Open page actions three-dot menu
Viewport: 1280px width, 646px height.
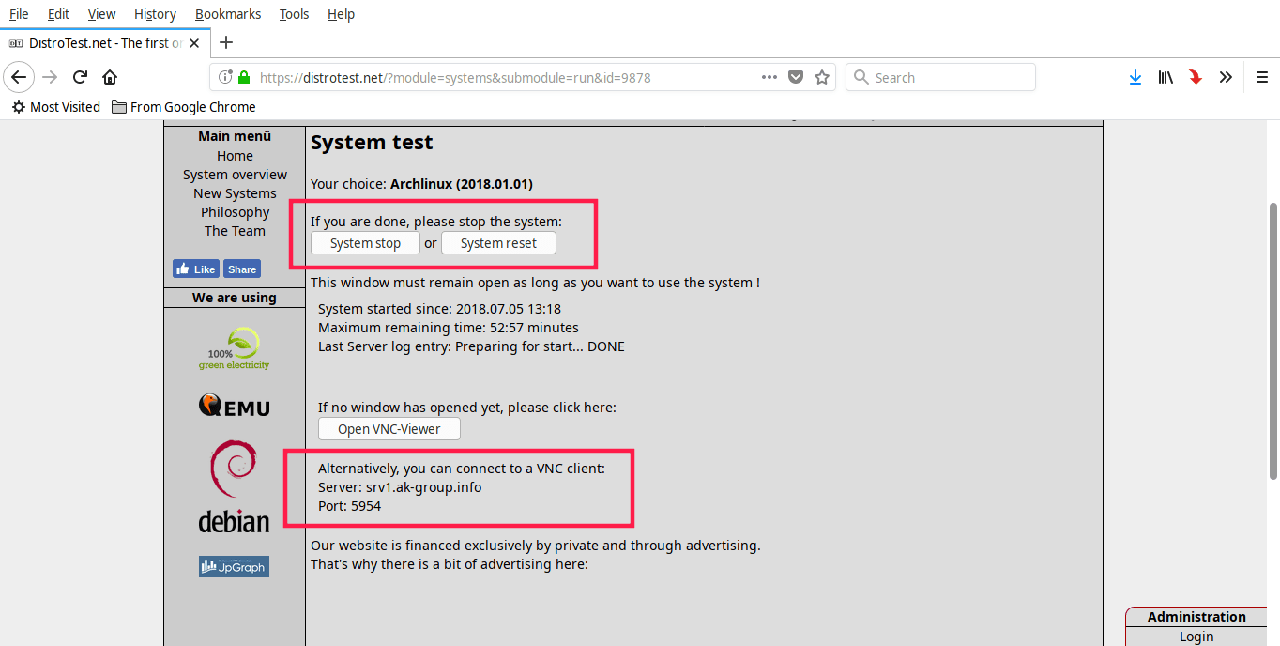point(769,78)
